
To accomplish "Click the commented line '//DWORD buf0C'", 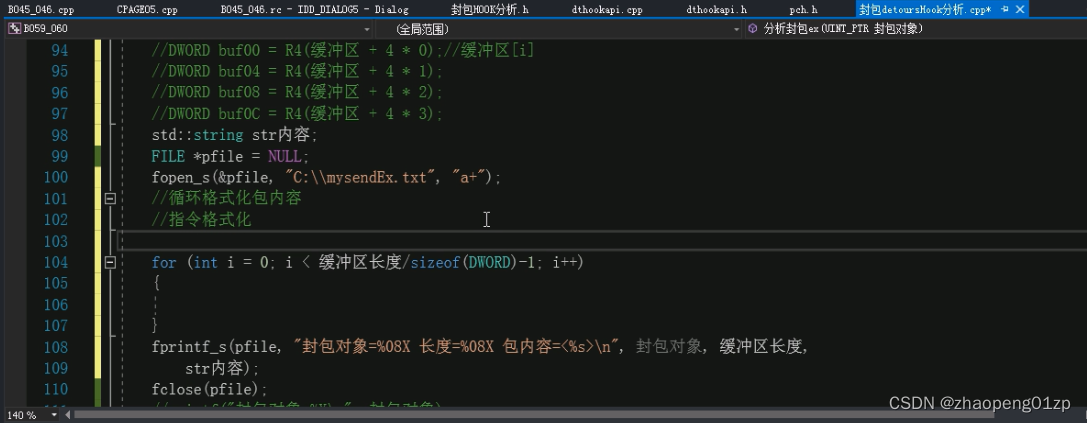I will [297, 114].
